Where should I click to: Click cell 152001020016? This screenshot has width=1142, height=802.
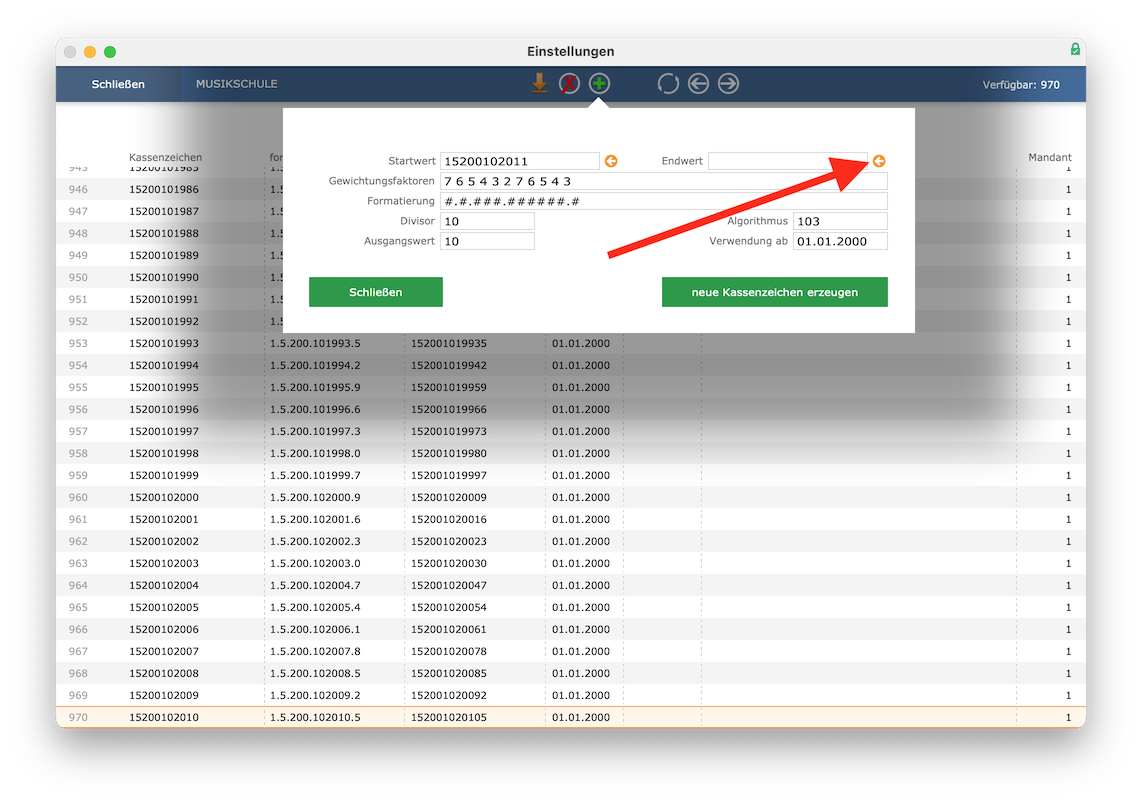tap(449, 520)
